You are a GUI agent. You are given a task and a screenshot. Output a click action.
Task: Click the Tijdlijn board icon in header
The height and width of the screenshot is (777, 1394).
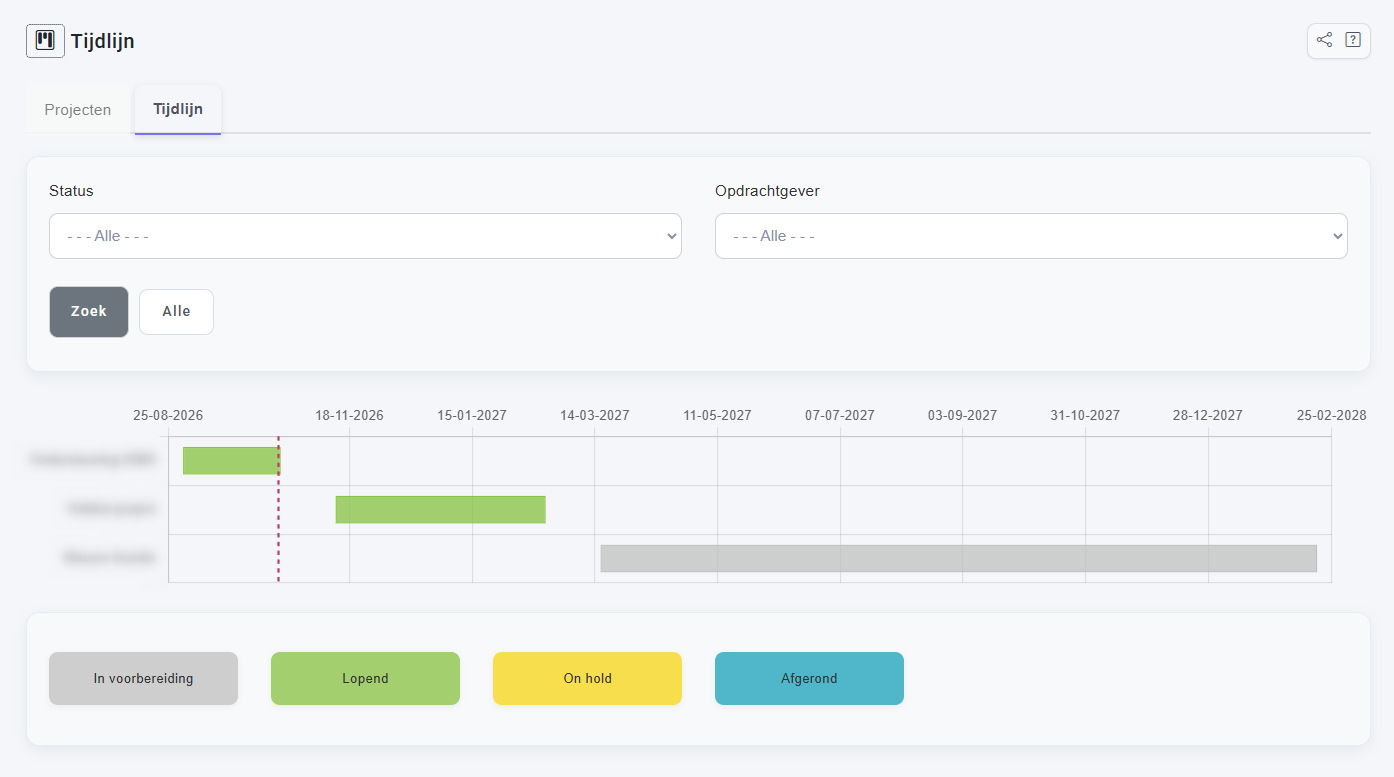point(45,41)
